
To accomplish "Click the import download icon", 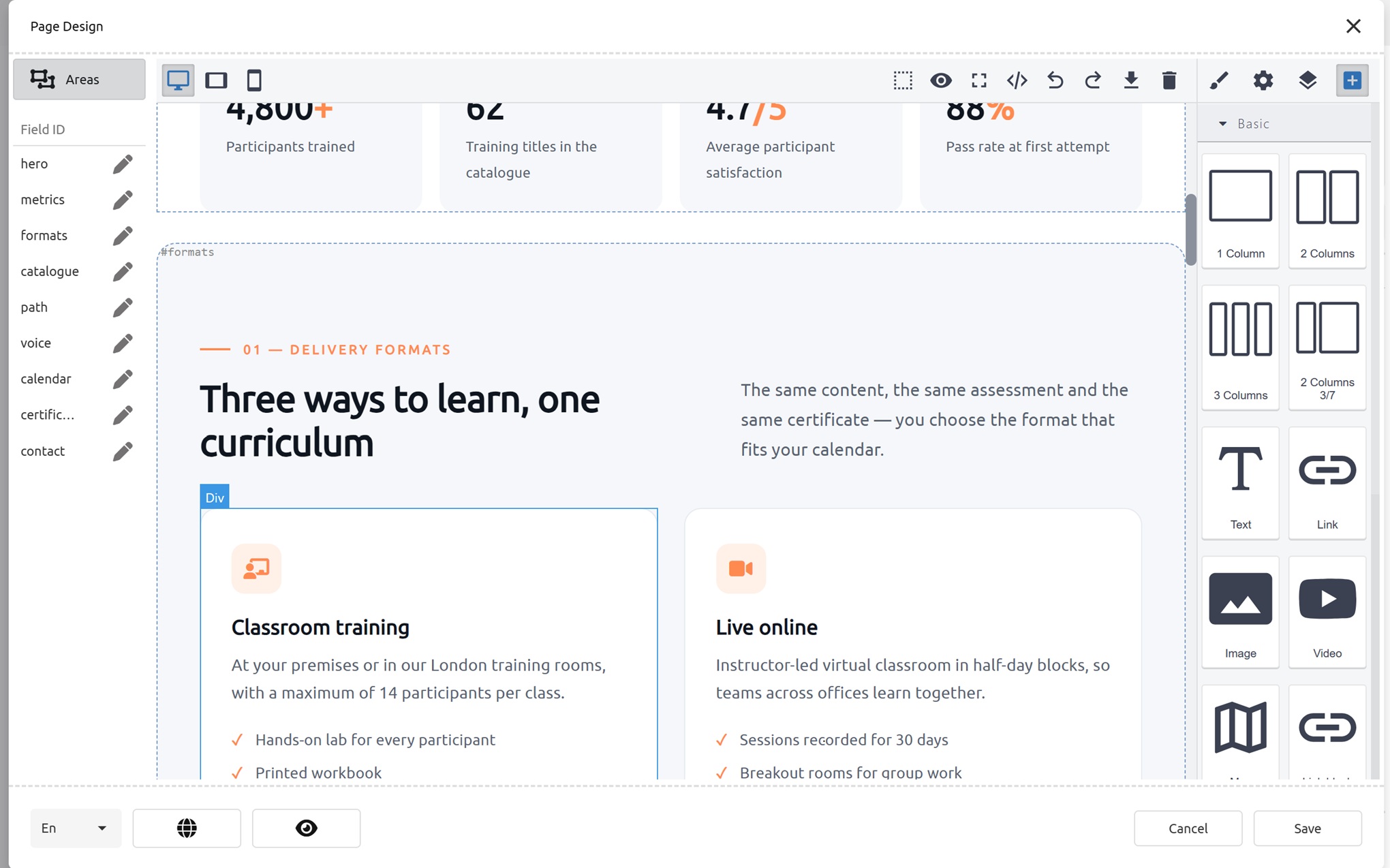I will (x=1131, y=80).
